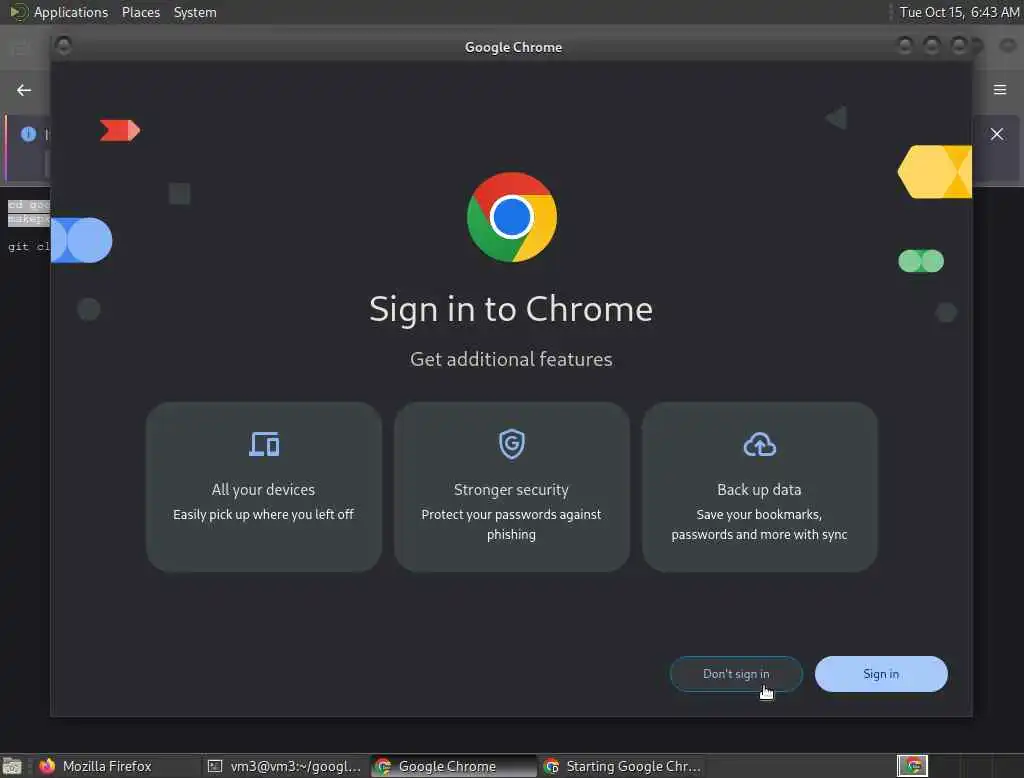Click the Sign in button
The width and height of the screenshot is (1024, 778).
click(881, 673)
